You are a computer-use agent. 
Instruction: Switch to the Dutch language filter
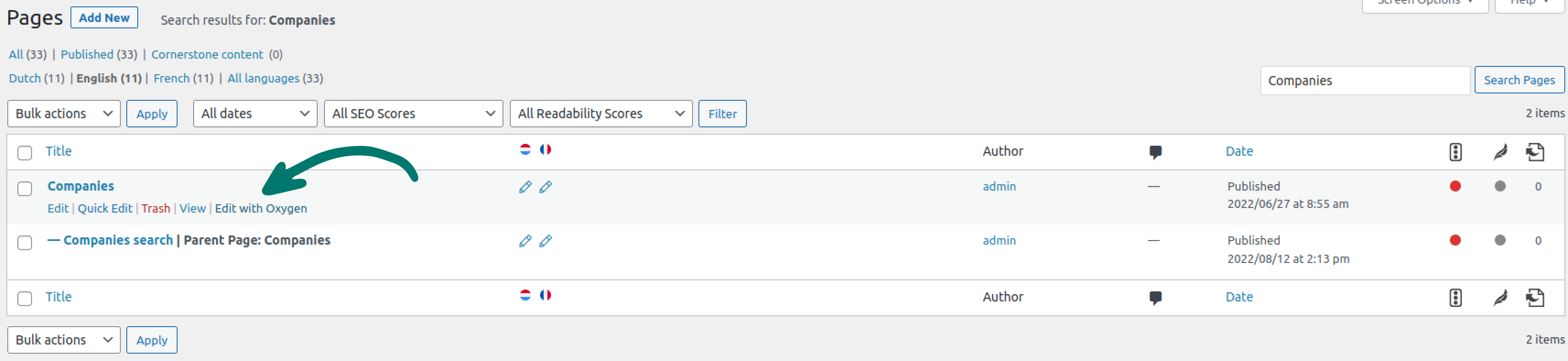pos(25,79)
